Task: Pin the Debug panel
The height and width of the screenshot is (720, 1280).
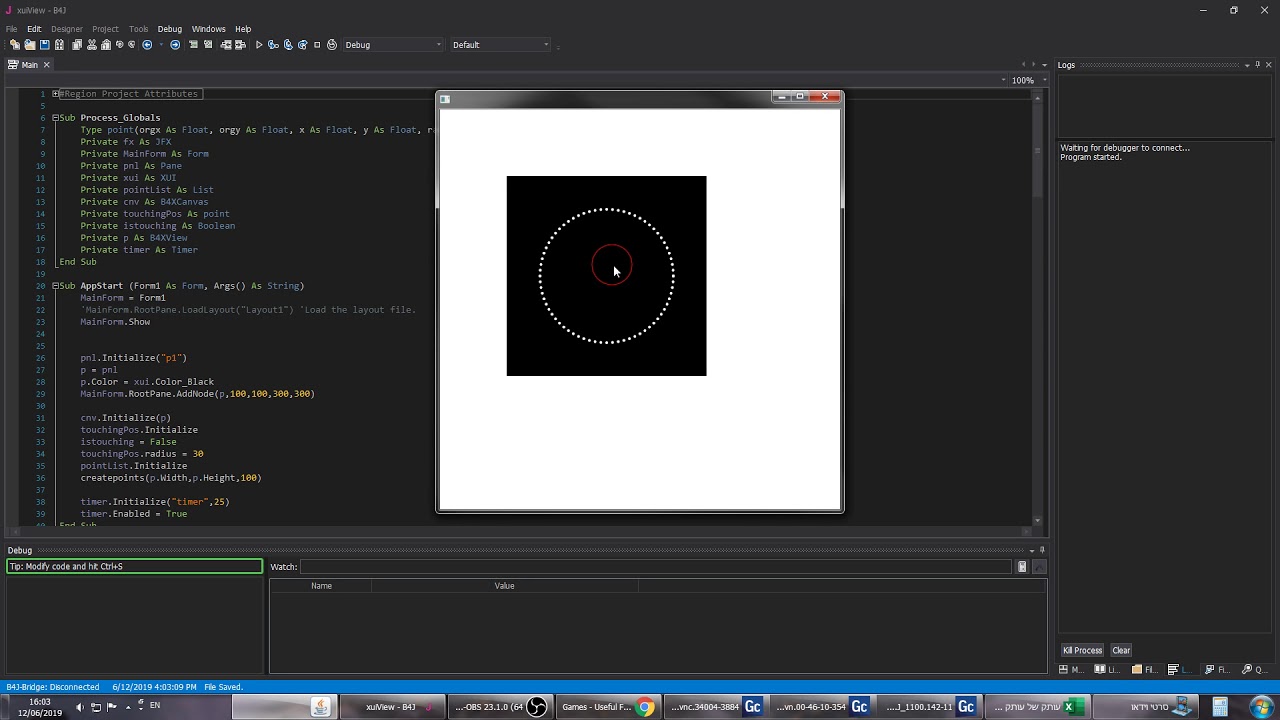Action: click(1042, 550)
